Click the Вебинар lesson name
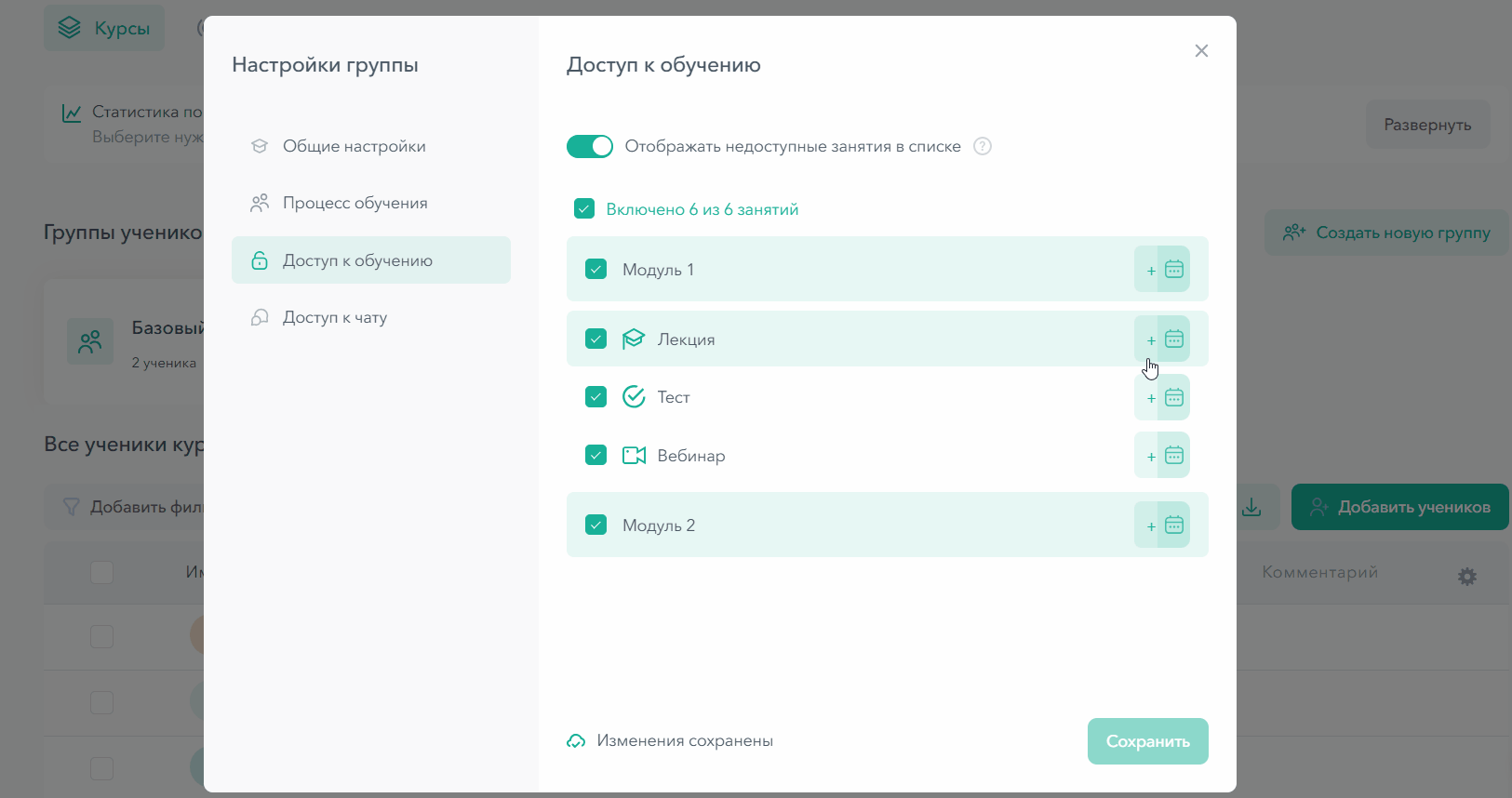Viewport: 1512px width, 798px height. point(691,456)
